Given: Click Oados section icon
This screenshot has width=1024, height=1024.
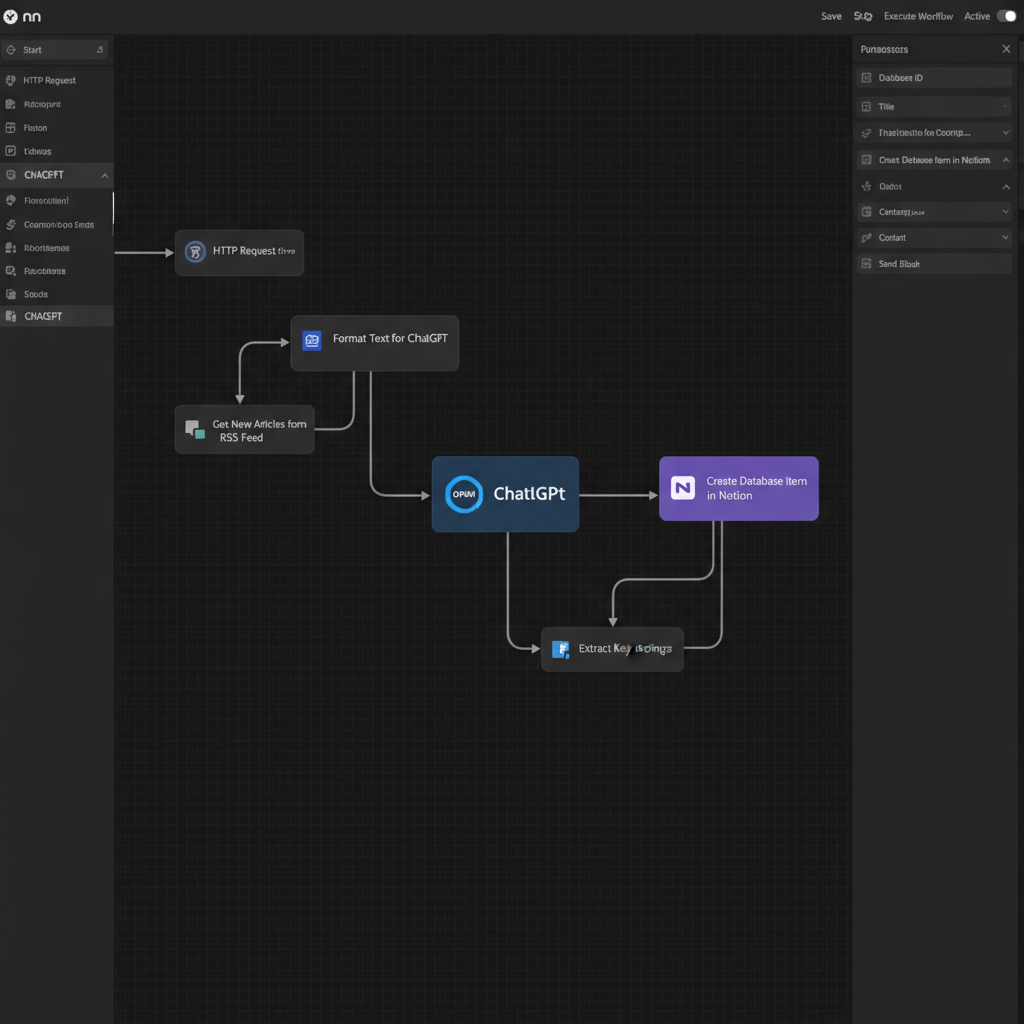Looking at the screenshot, I should point(867,187).
